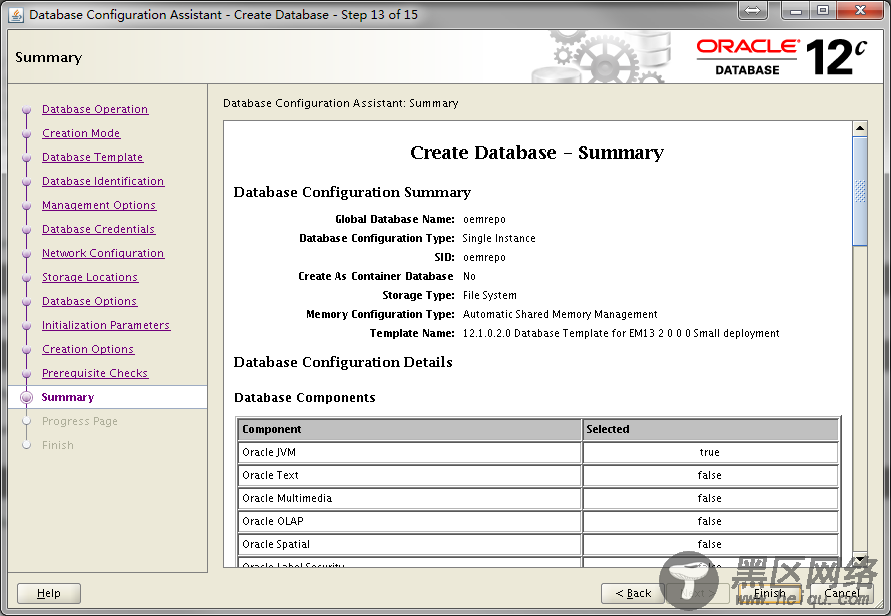Click the 'File System' storage type value
Image resolution: width=891 pixels, height=616 pixels.
(490, 295)
